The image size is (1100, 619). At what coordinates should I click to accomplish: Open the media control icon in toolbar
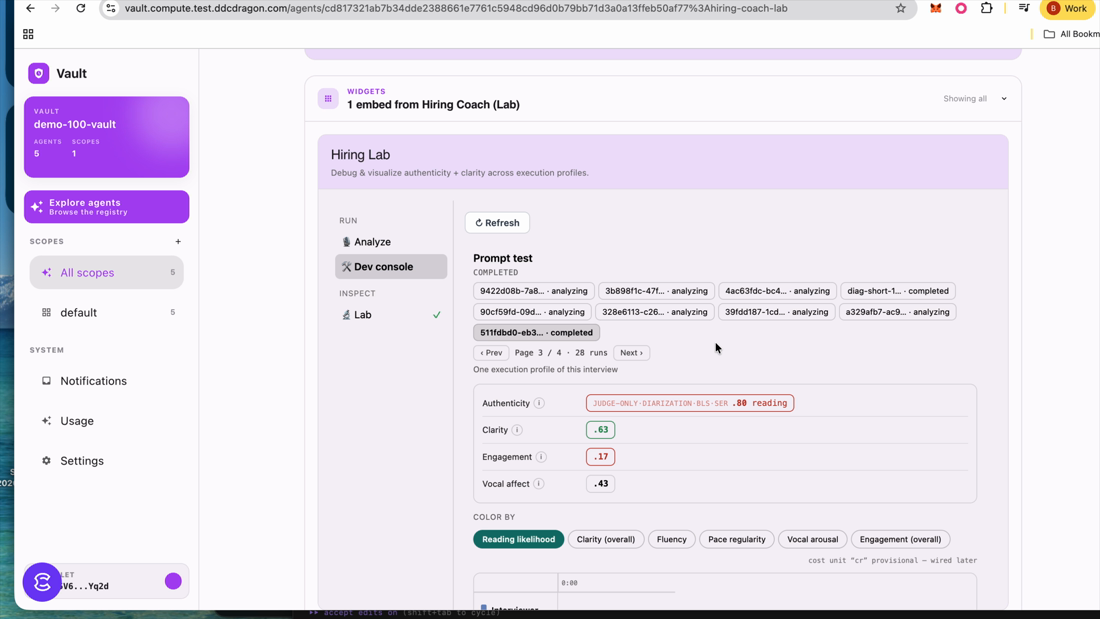click(x=1024, y=8)
